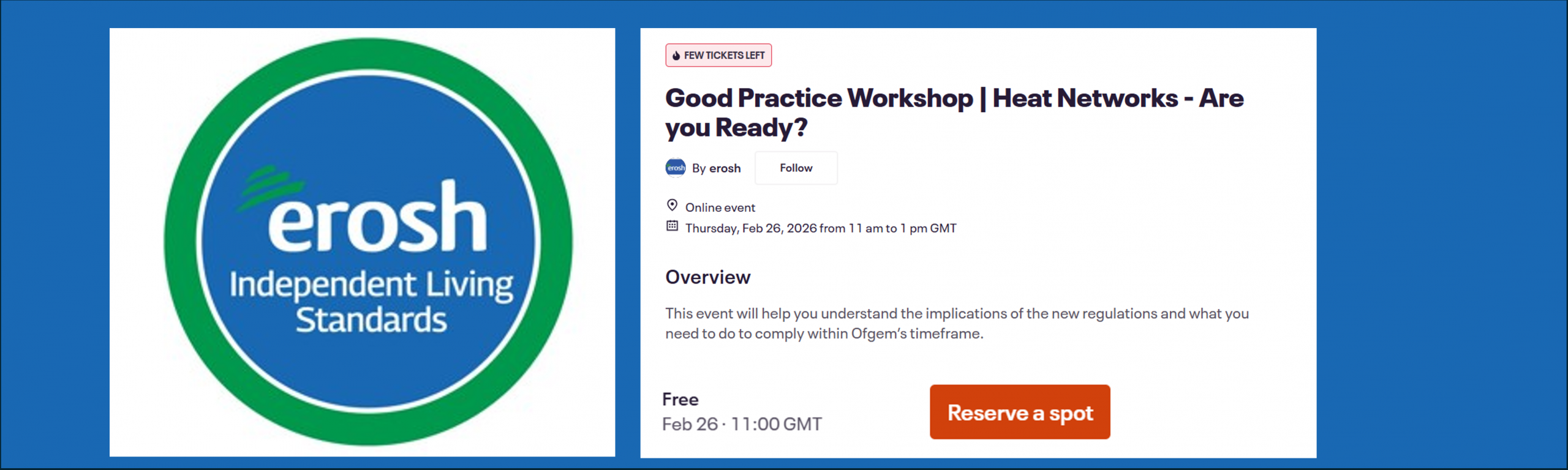Open the erosh organizer profile link

point(725,168)
